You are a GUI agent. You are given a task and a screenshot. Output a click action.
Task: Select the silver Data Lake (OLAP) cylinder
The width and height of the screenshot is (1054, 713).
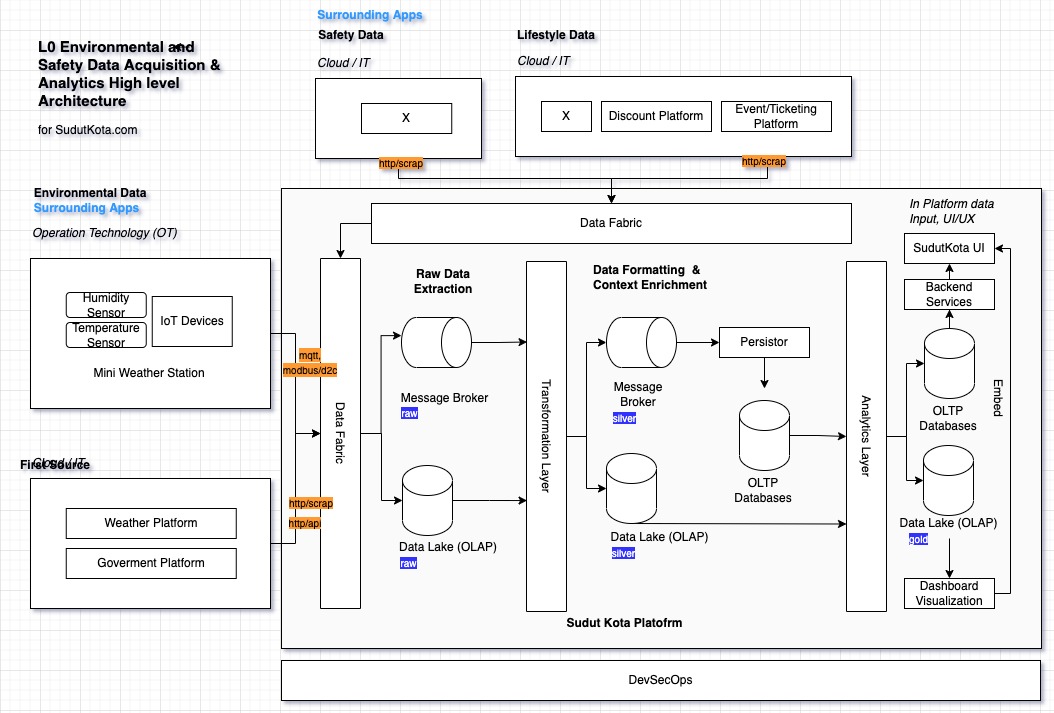click(x=631, y=489)
